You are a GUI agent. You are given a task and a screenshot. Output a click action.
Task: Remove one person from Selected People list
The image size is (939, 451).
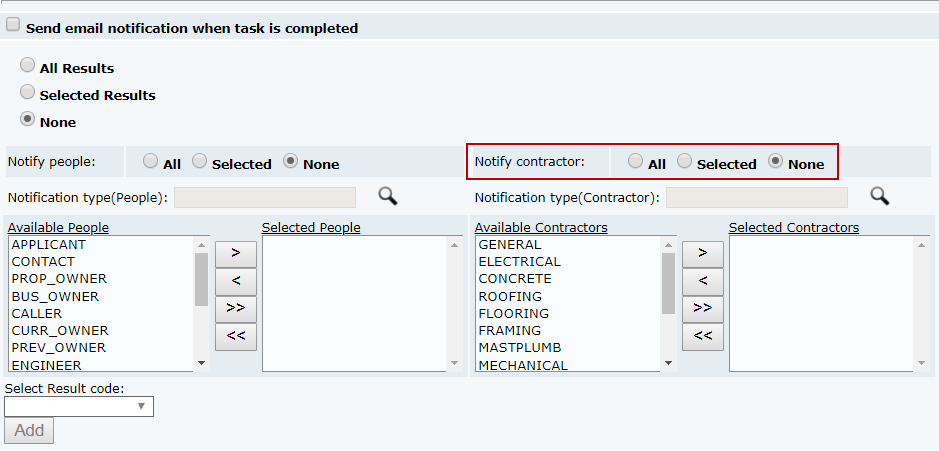pos(235,280)
